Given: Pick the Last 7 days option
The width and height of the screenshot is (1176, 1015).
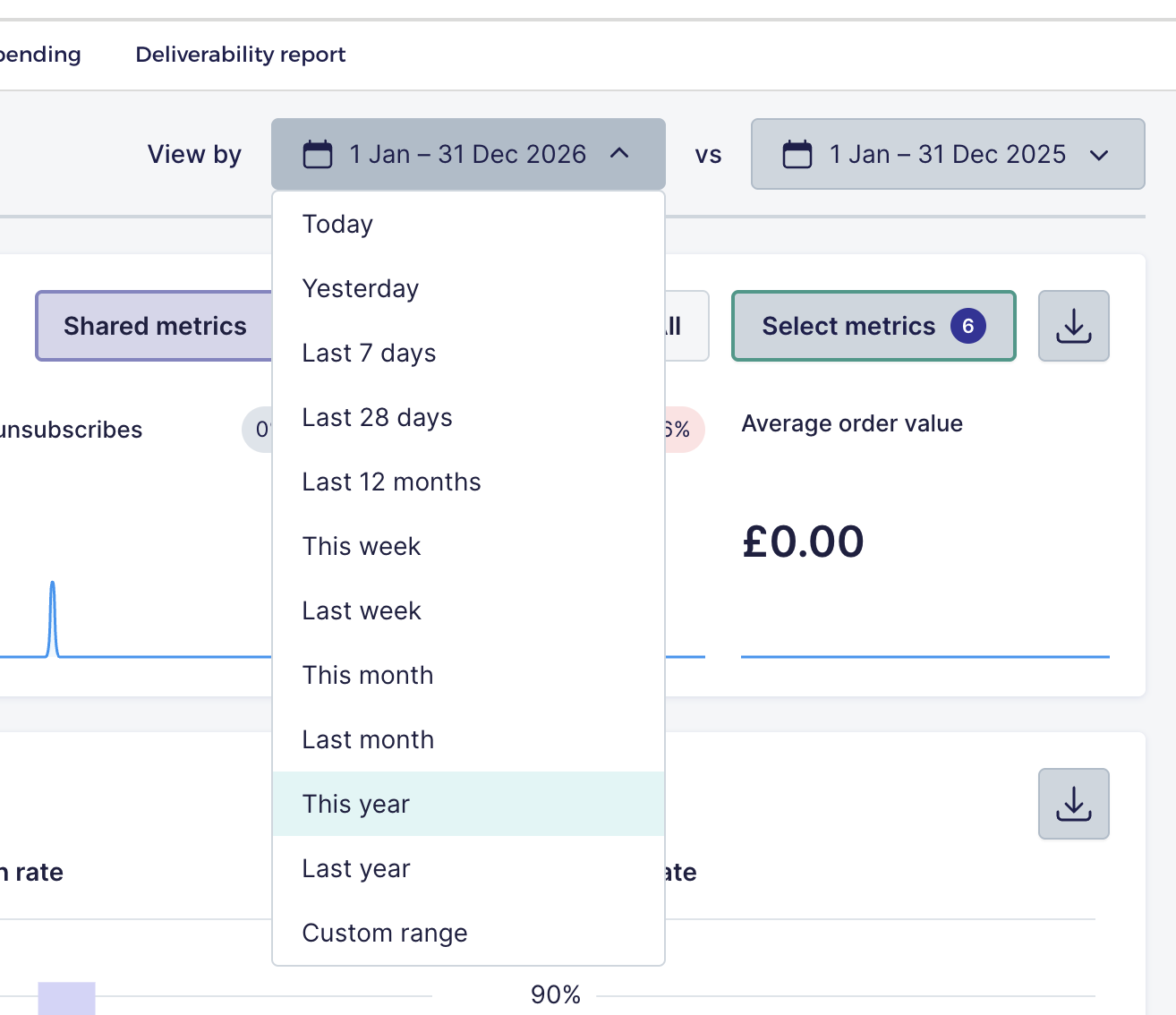Looking at the screenshot, I should pyautogui.click(x=468, y=353).
